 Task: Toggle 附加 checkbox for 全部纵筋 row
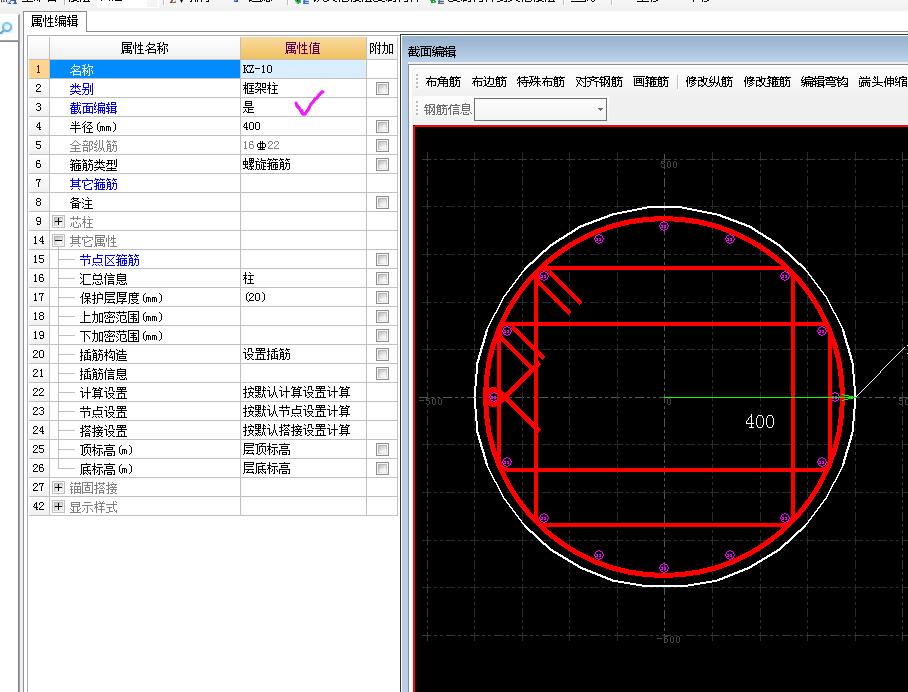[x=382, y=145]
